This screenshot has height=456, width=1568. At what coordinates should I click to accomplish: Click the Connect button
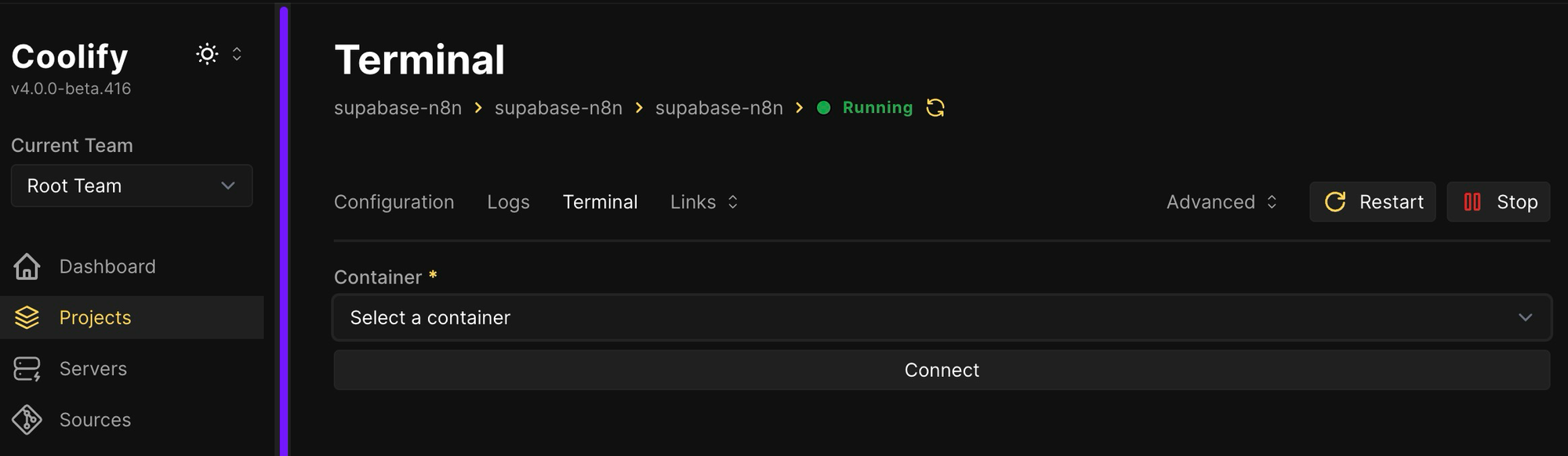click(x=942, y=370)
